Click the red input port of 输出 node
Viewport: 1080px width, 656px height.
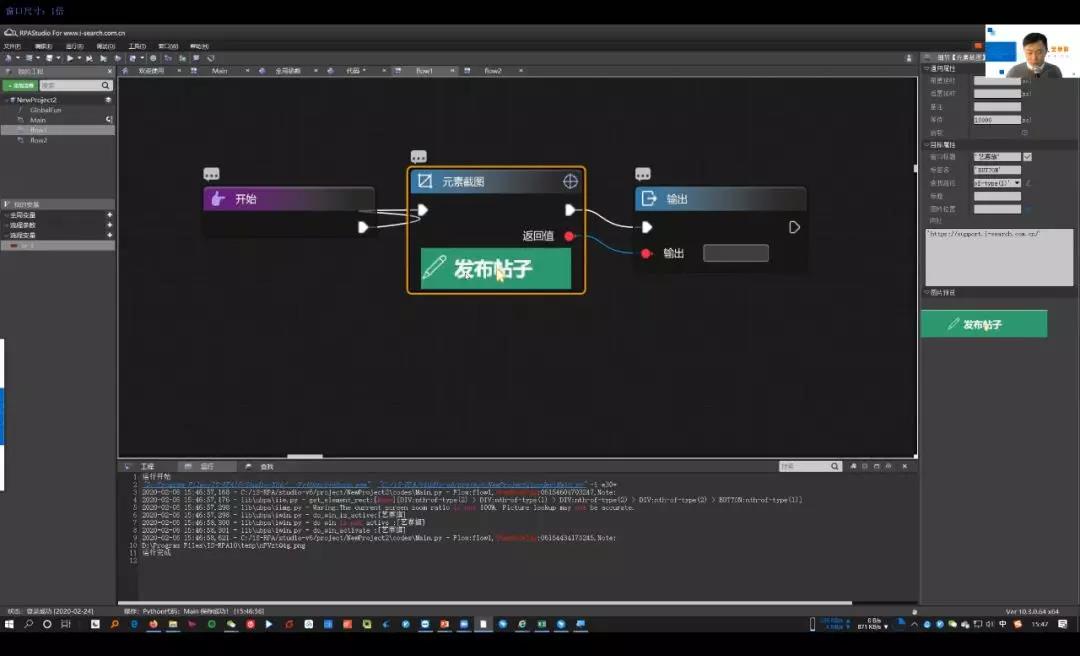pos(646,253)
